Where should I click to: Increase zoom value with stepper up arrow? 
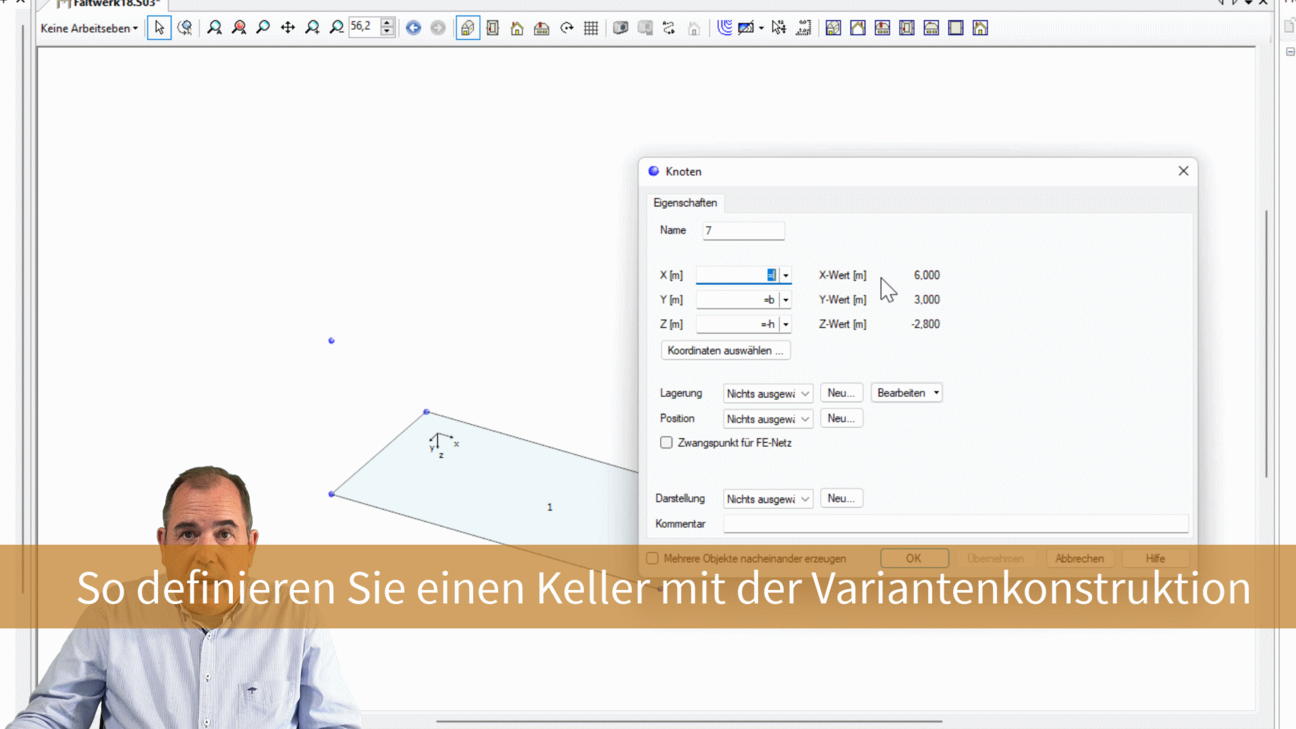point(387,23)
